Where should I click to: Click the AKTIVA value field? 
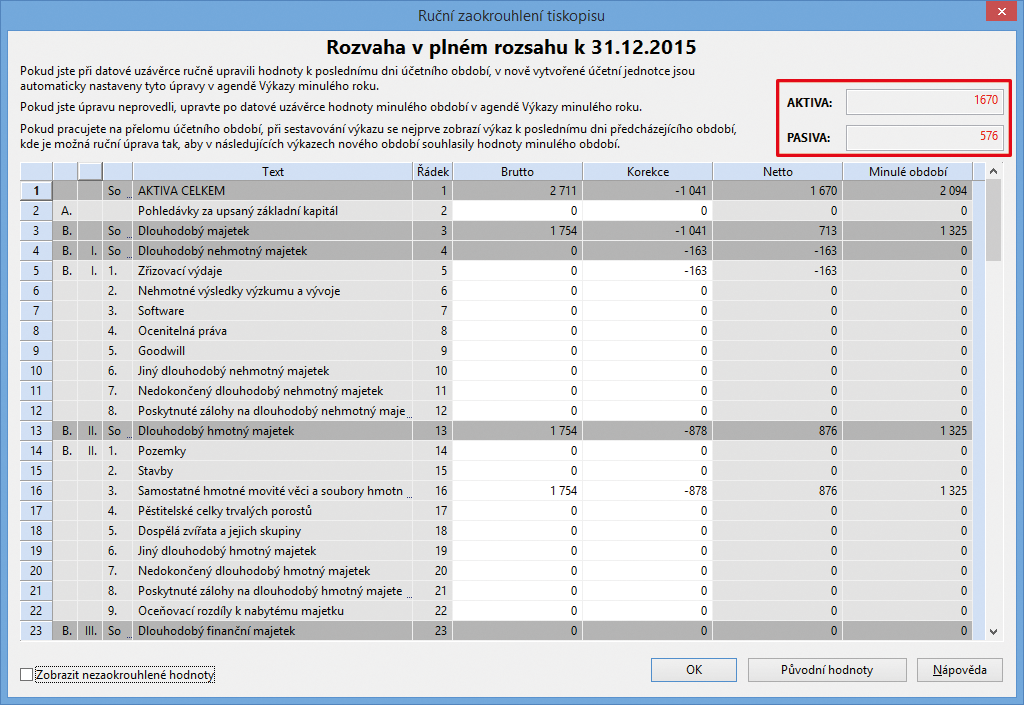coord(923,101)
